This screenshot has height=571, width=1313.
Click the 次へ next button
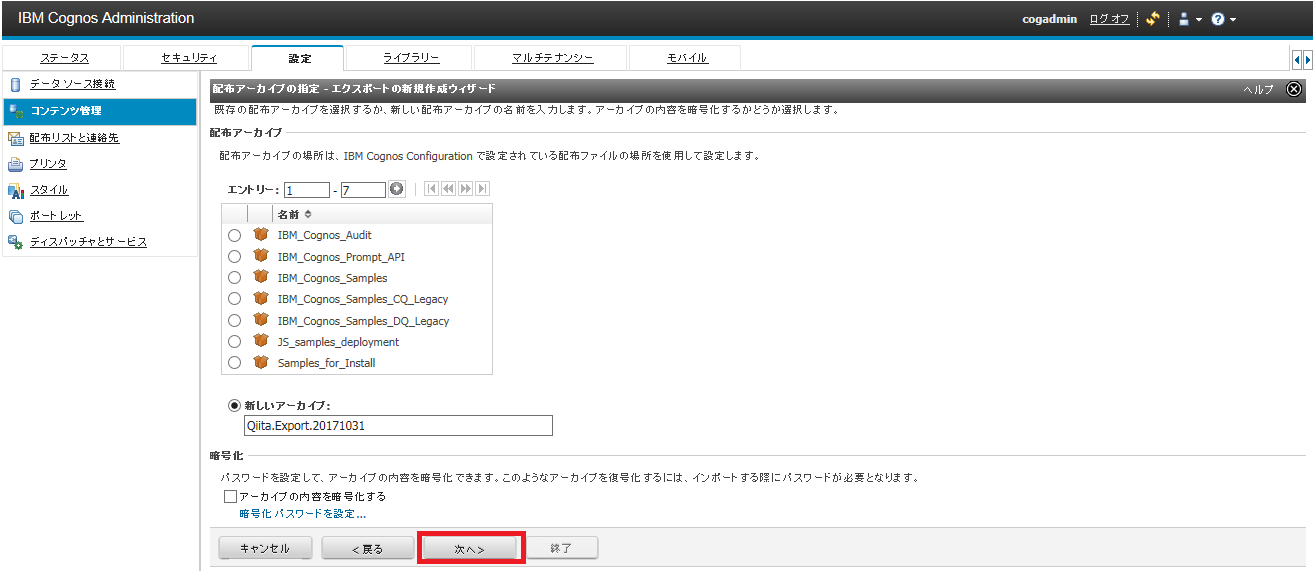[x=470, y=548]
